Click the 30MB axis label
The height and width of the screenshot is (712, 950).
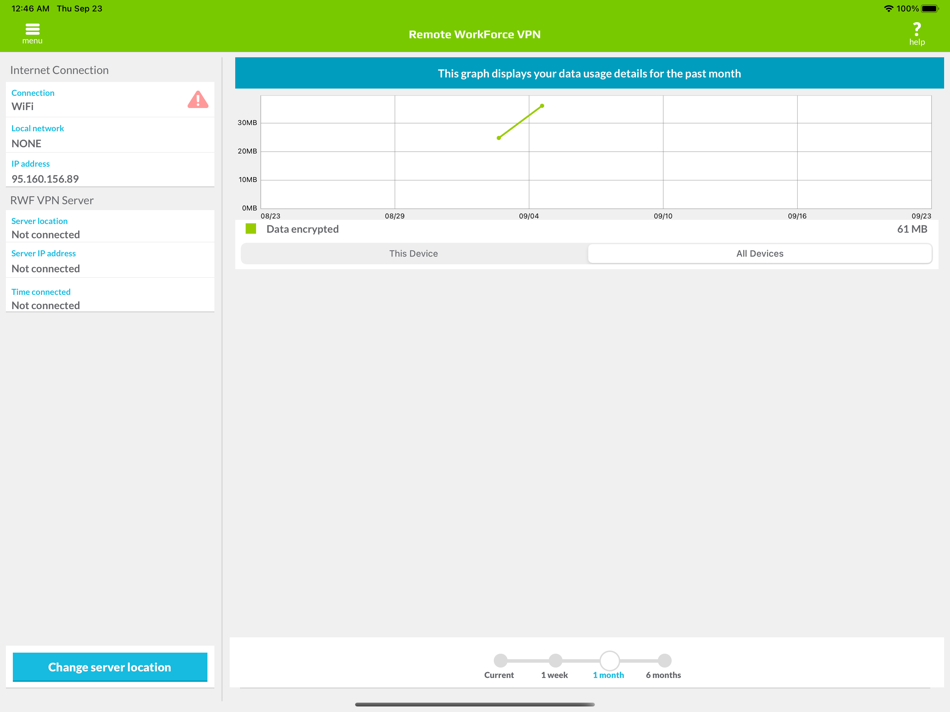click(247, 122)
